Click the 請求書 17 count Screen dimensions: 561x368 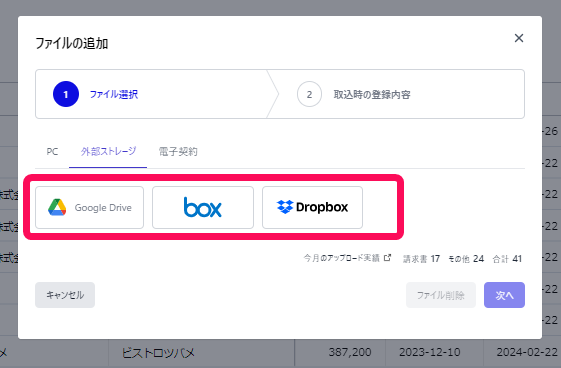point(421,259)
